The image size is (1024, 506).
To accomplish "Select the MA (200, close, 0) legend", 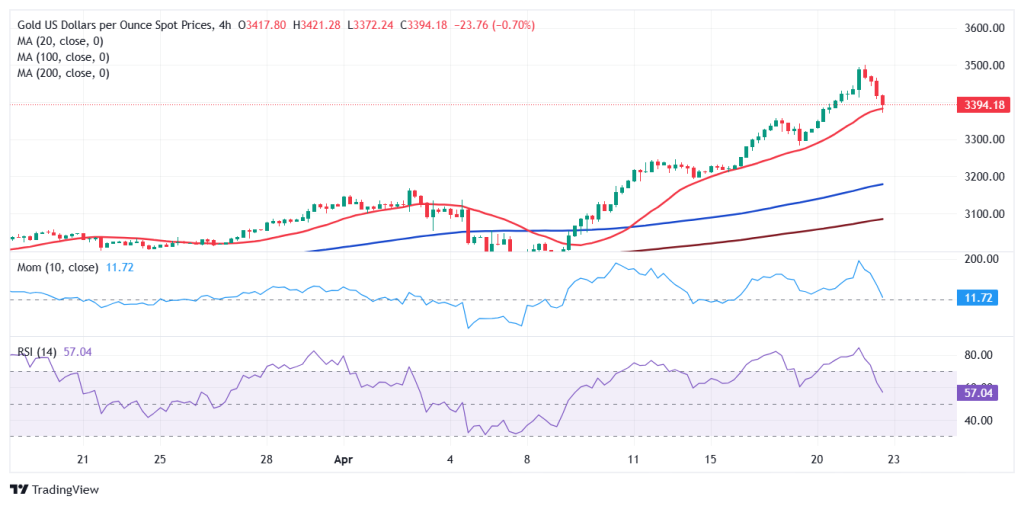I will click(63, 73).
